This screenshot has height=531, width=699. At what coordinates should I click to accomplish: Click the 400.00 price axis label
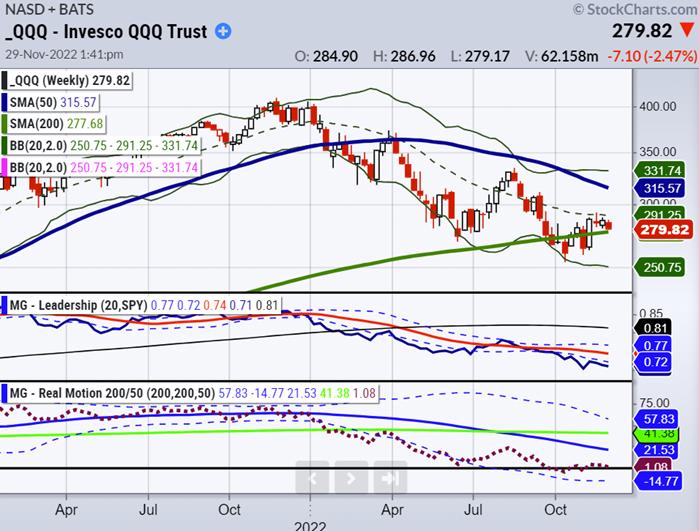click(658, 107)
